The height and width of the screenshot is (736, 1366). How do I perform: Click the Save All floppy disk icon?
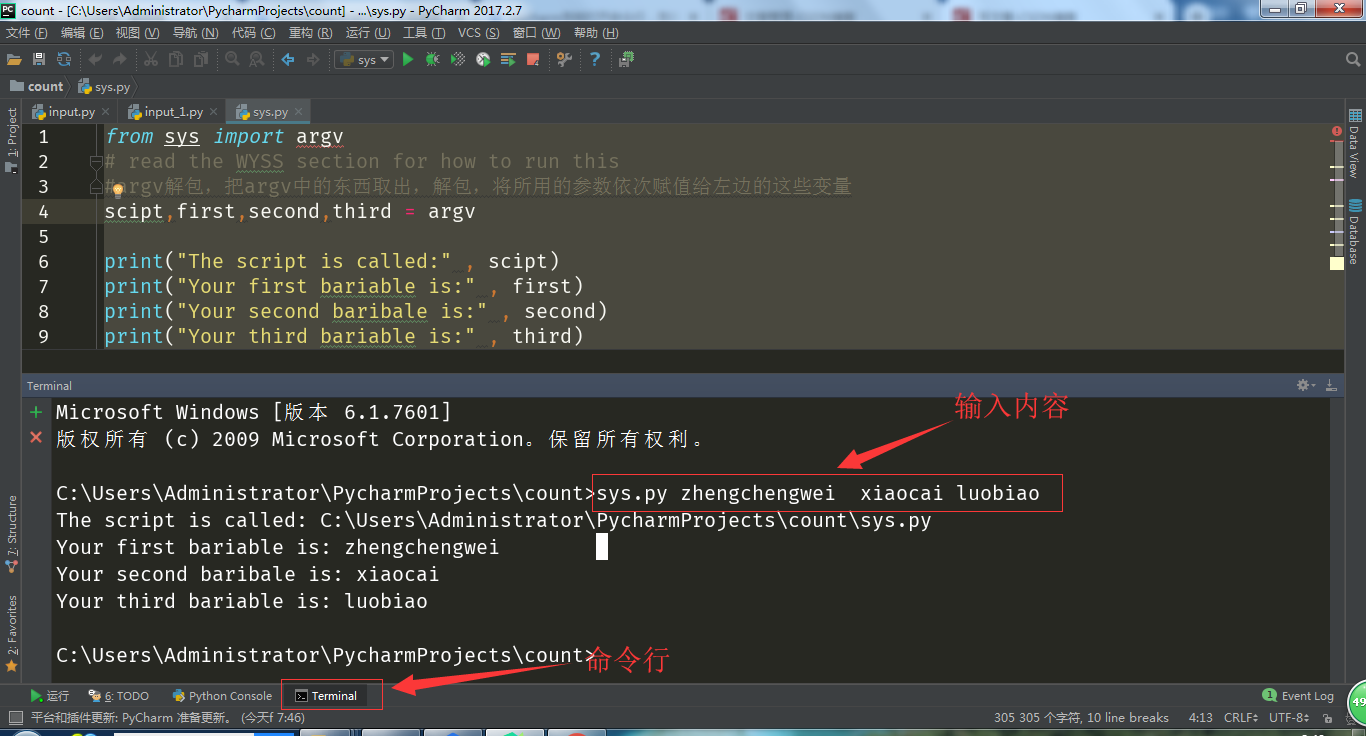[39, 60]
